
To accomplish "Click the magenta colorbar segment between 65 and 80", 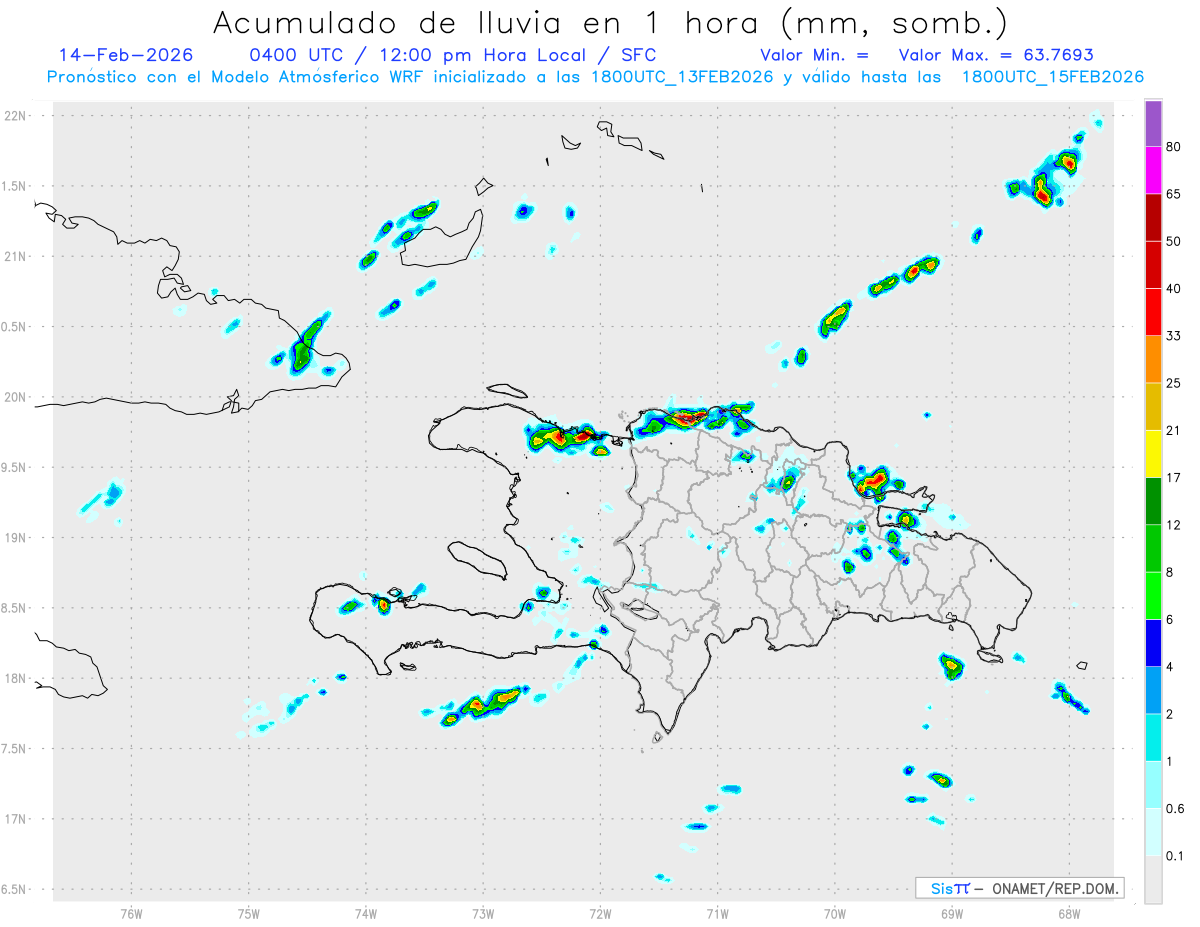I will click(1153, 171).
